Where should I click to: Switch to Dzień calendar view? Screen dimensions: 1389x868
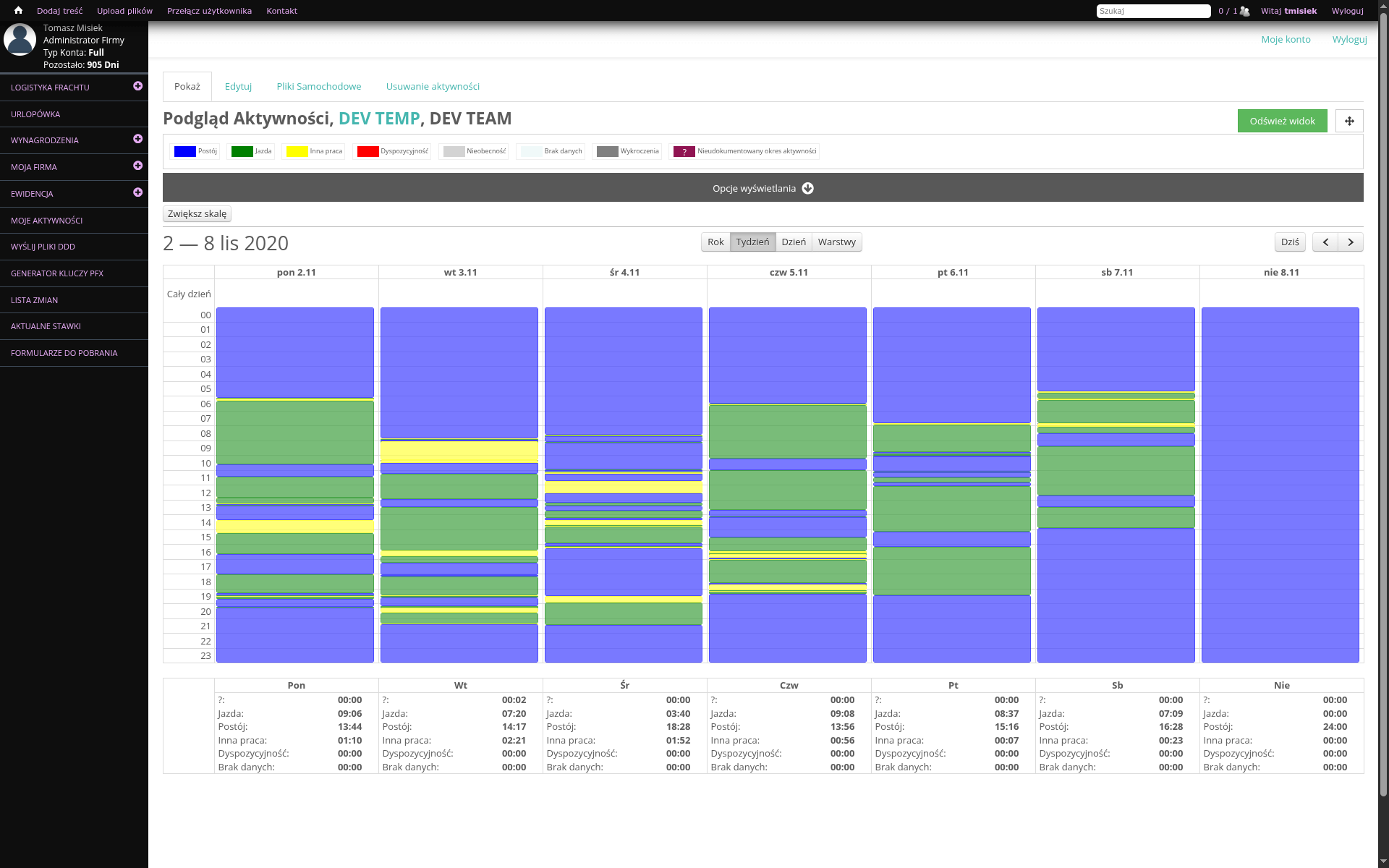point(794,242)
